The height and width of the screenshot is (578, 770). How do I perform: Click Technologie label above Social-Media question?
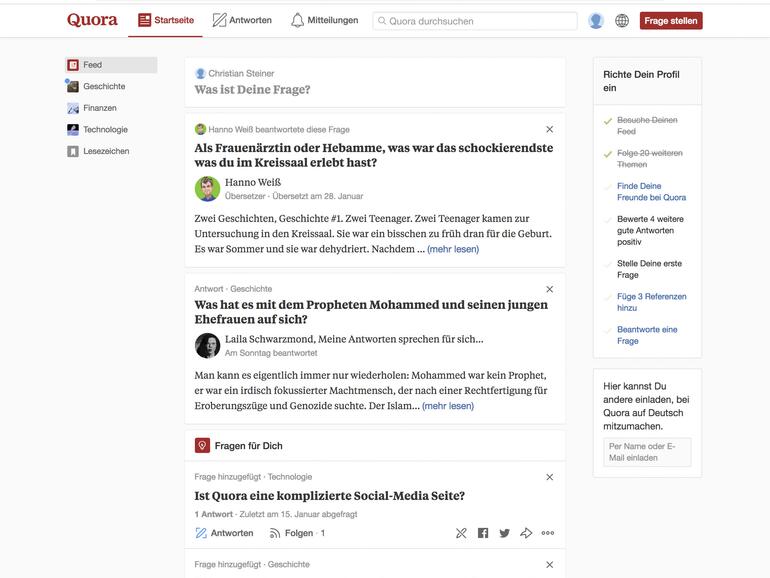290,477
